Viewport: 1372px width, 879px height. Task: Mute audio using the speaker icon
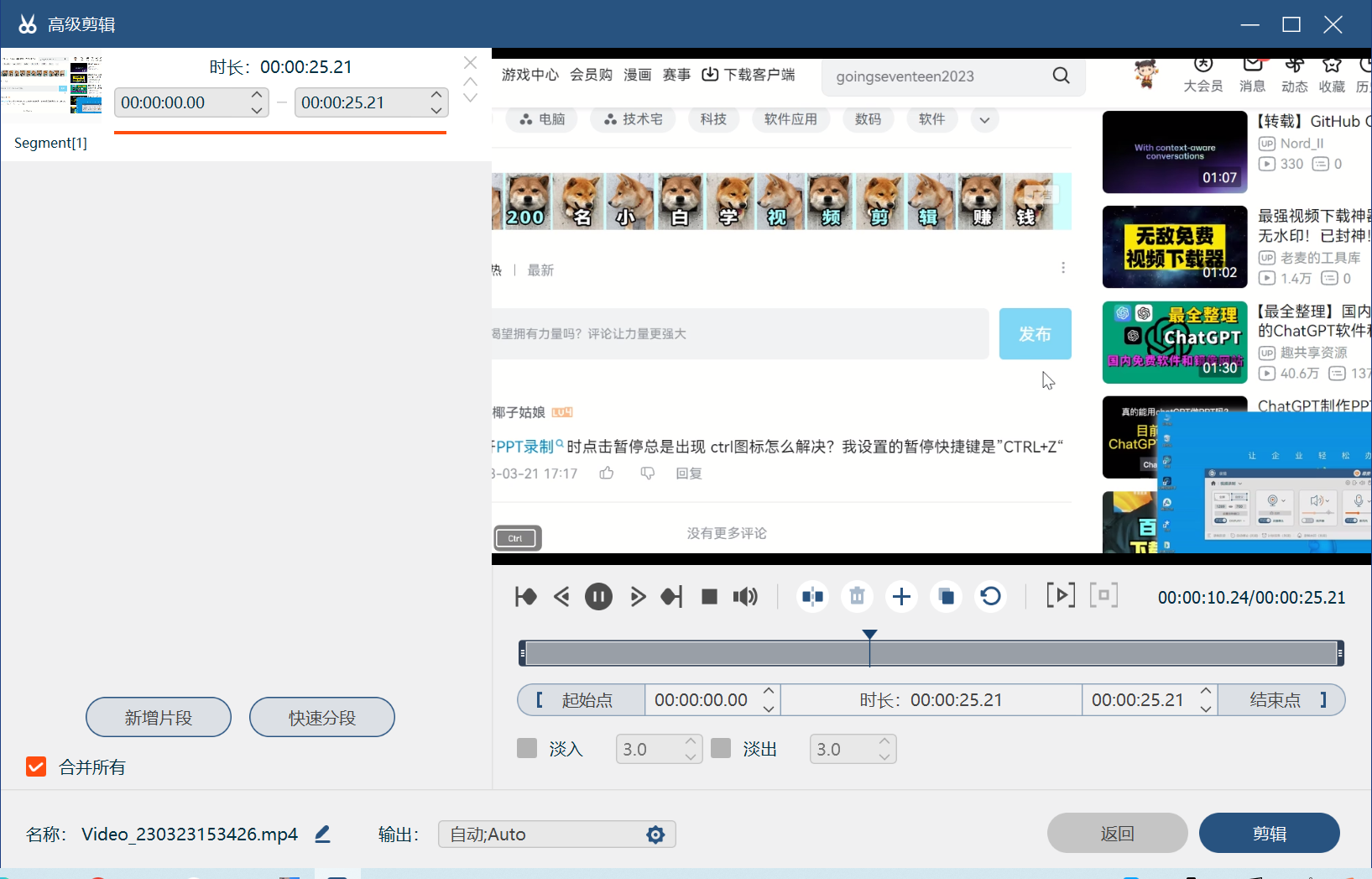pyautogui.click(x=744, y=596)
